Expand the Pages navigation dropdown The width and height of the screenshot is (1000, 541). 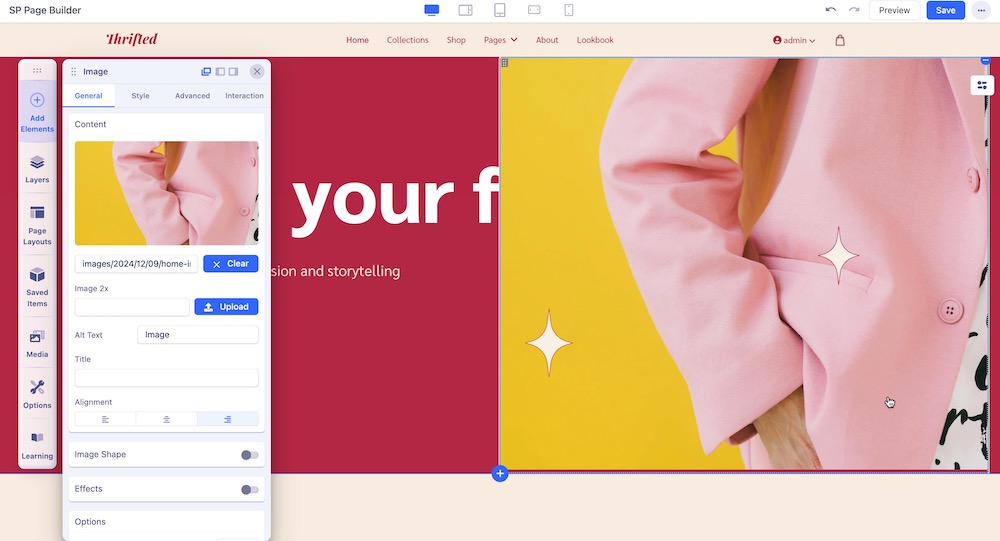coord(500,40)
